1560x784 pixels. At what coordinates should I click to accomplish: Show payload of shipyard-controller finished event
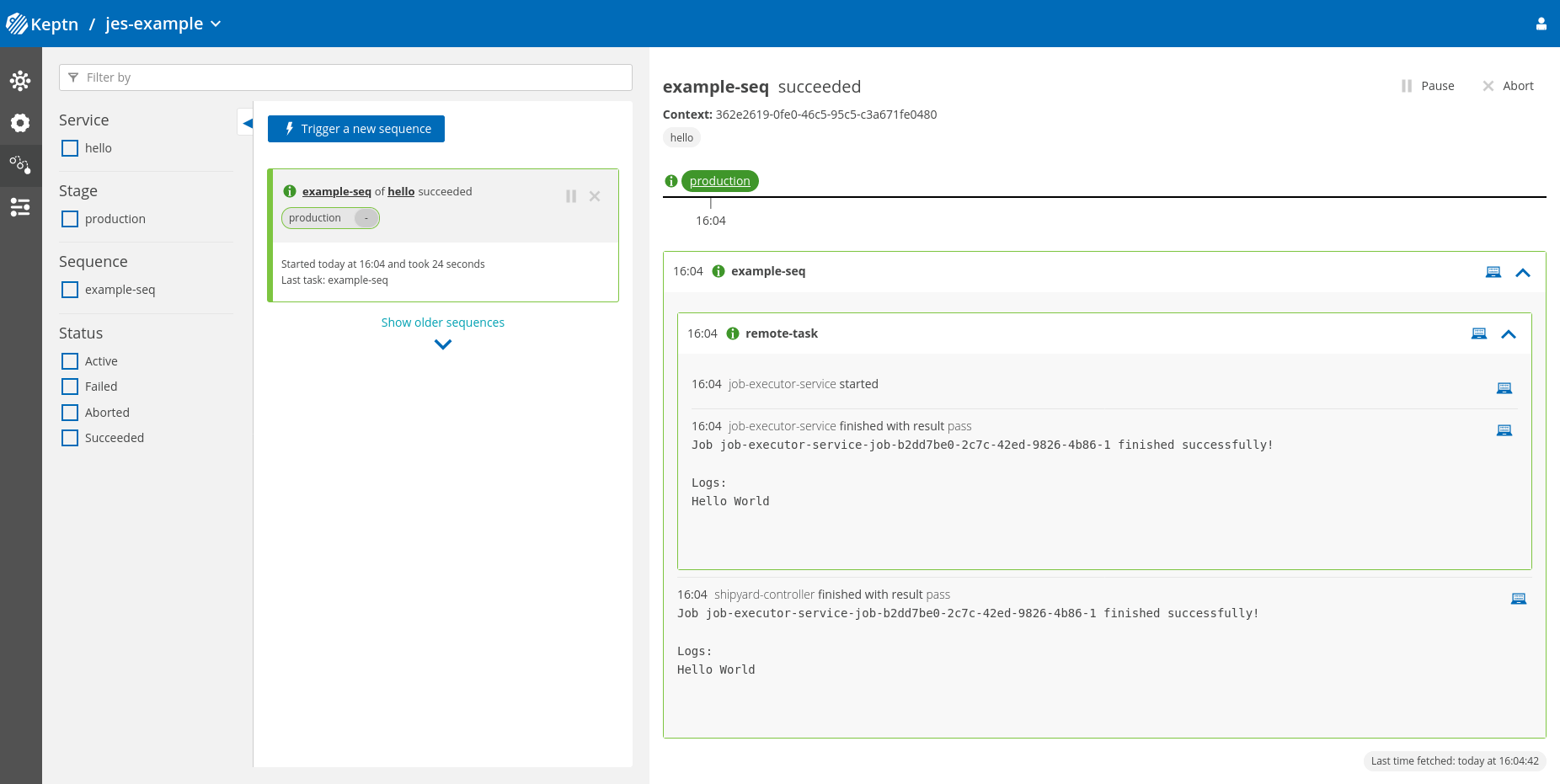click(x=1519, y=599)
